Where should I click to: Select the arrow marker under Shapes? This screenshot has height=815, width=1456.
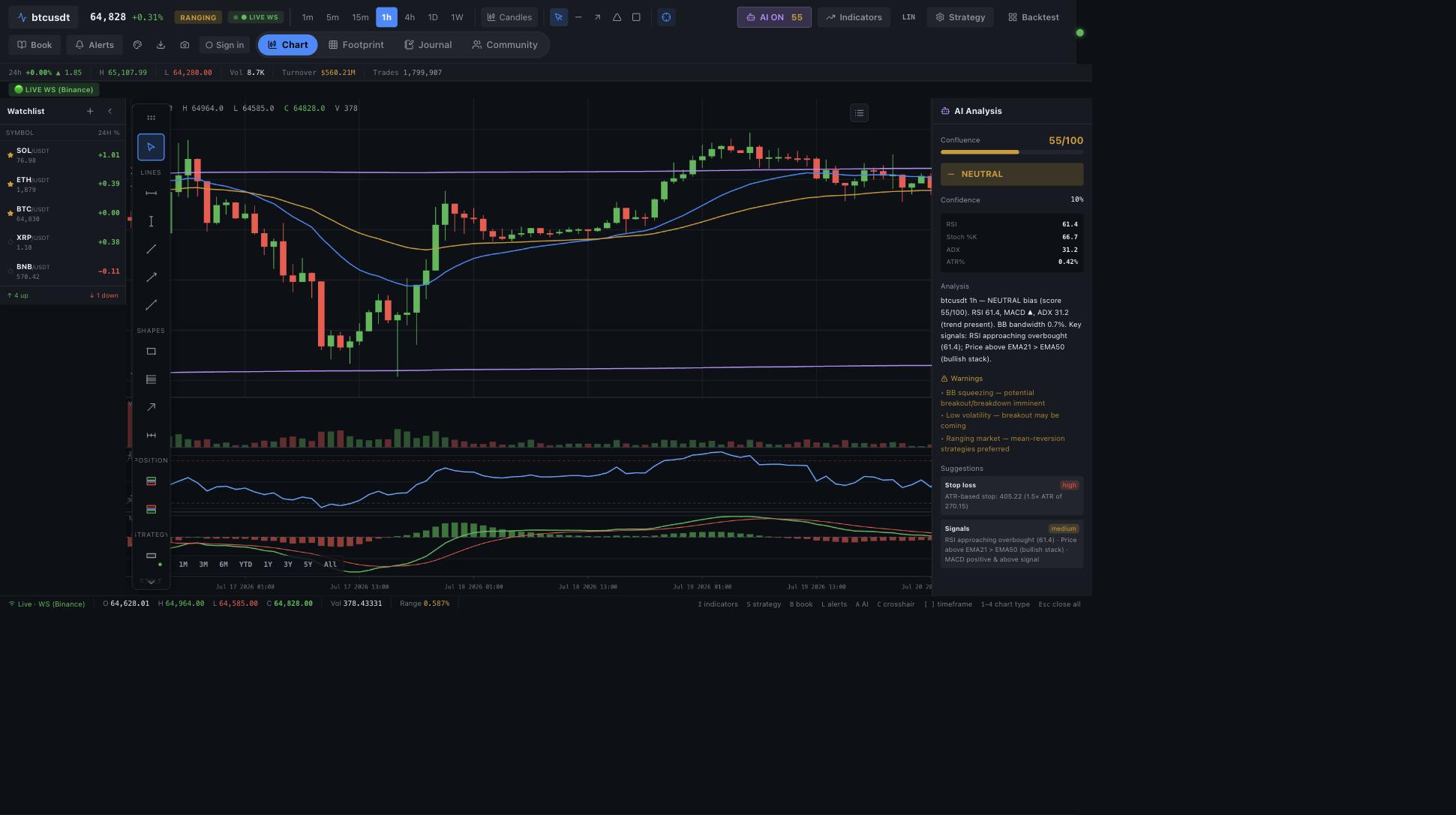coord(151,407)
